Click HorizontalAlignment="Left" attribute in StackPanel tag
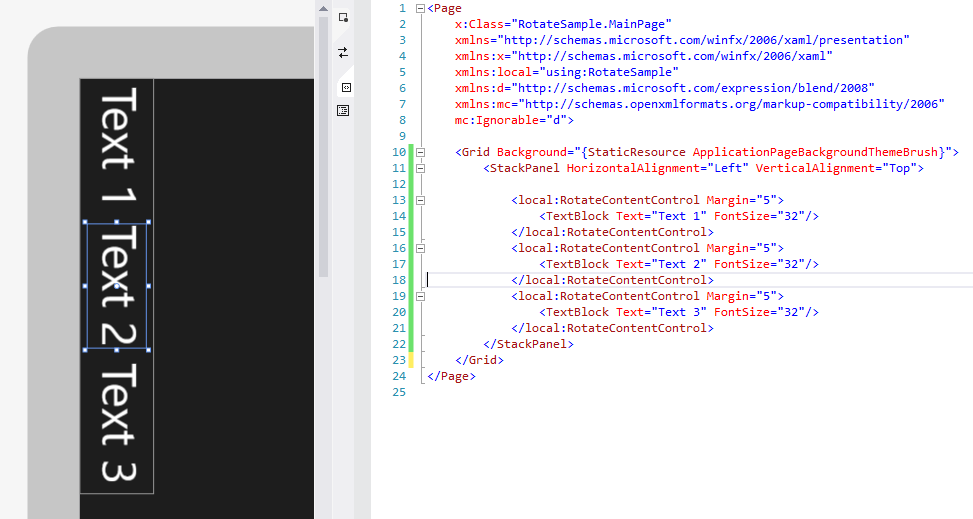 pyautogui.click(x=657, y=168)
